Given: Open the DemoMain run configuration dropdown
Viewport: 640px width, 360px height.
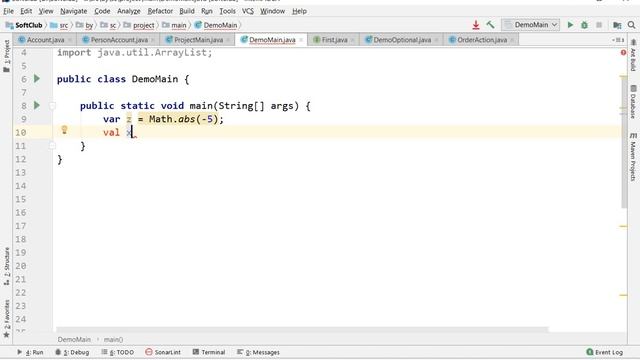Looking at the screenshot, I should pos(531,25).
